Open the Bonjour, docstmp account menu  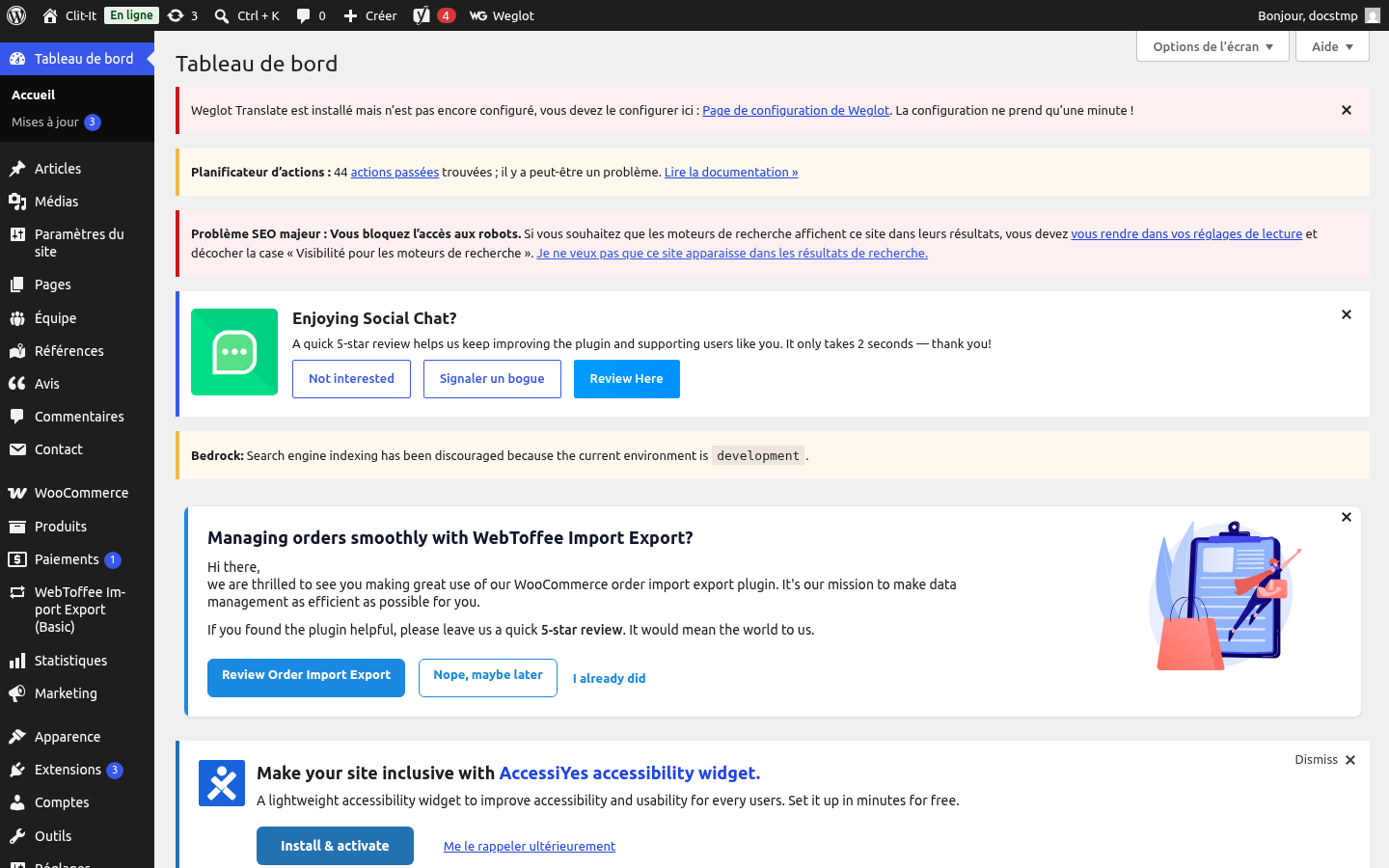pyautogui.click(x=1319, y=15)
